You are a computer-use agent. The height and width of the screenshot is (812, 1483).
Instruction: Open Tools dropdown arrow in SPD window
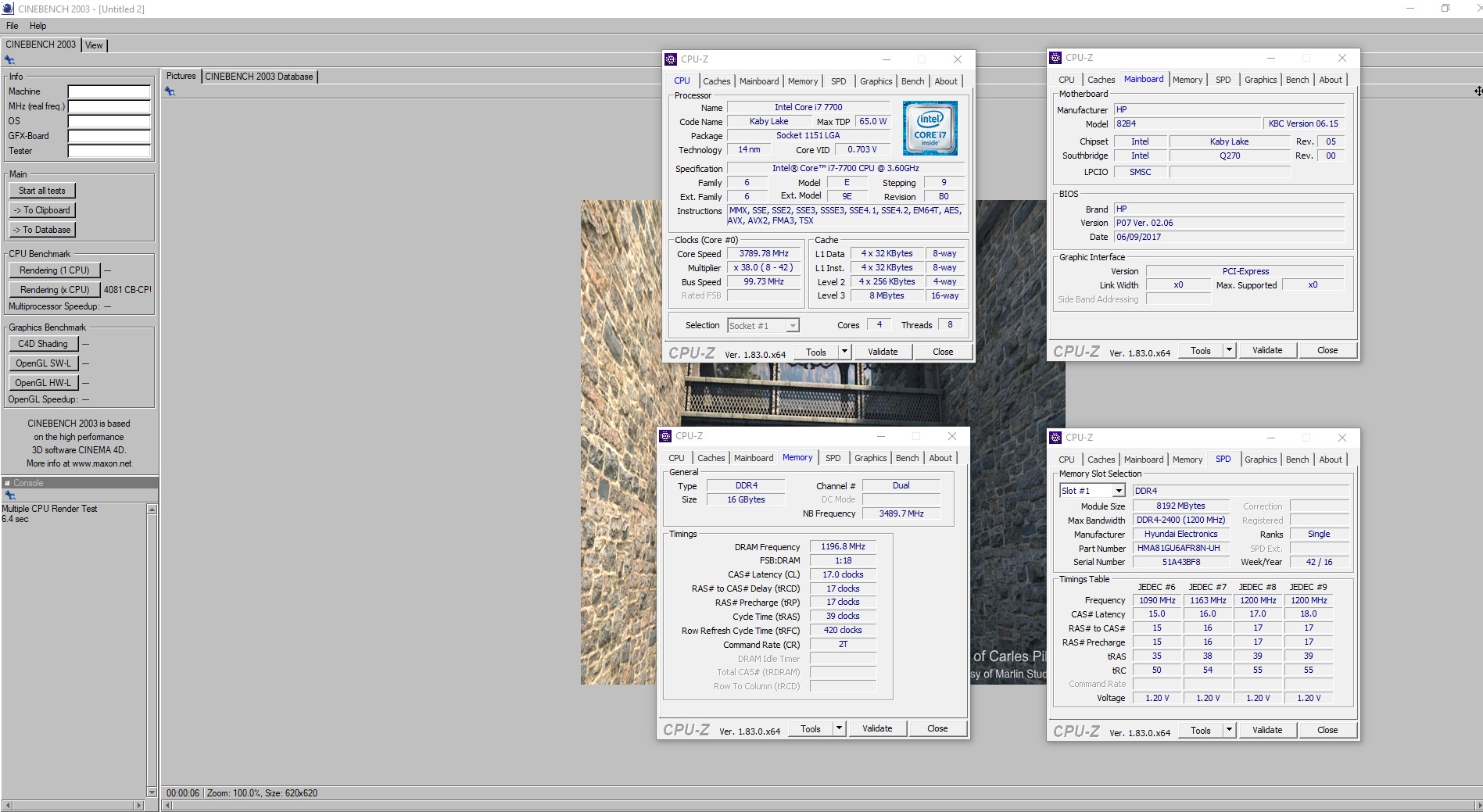(x=1229, y=730)
